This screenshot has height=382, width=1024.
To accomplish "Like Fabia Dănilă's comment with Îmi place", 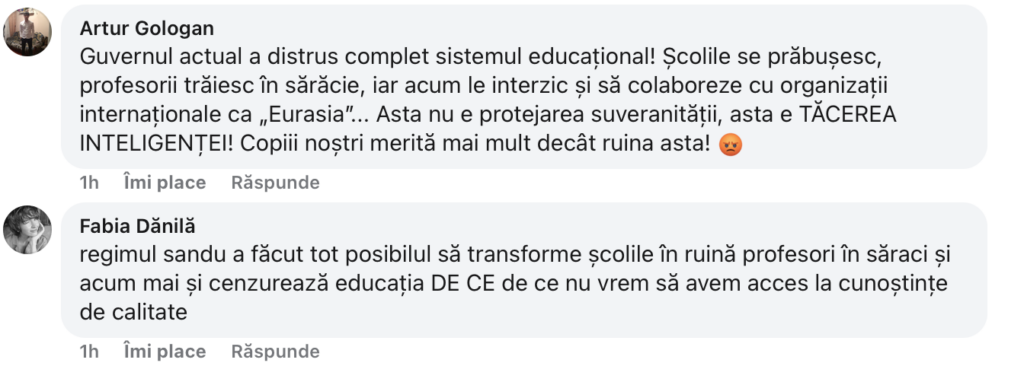I will tap(165, 352).
